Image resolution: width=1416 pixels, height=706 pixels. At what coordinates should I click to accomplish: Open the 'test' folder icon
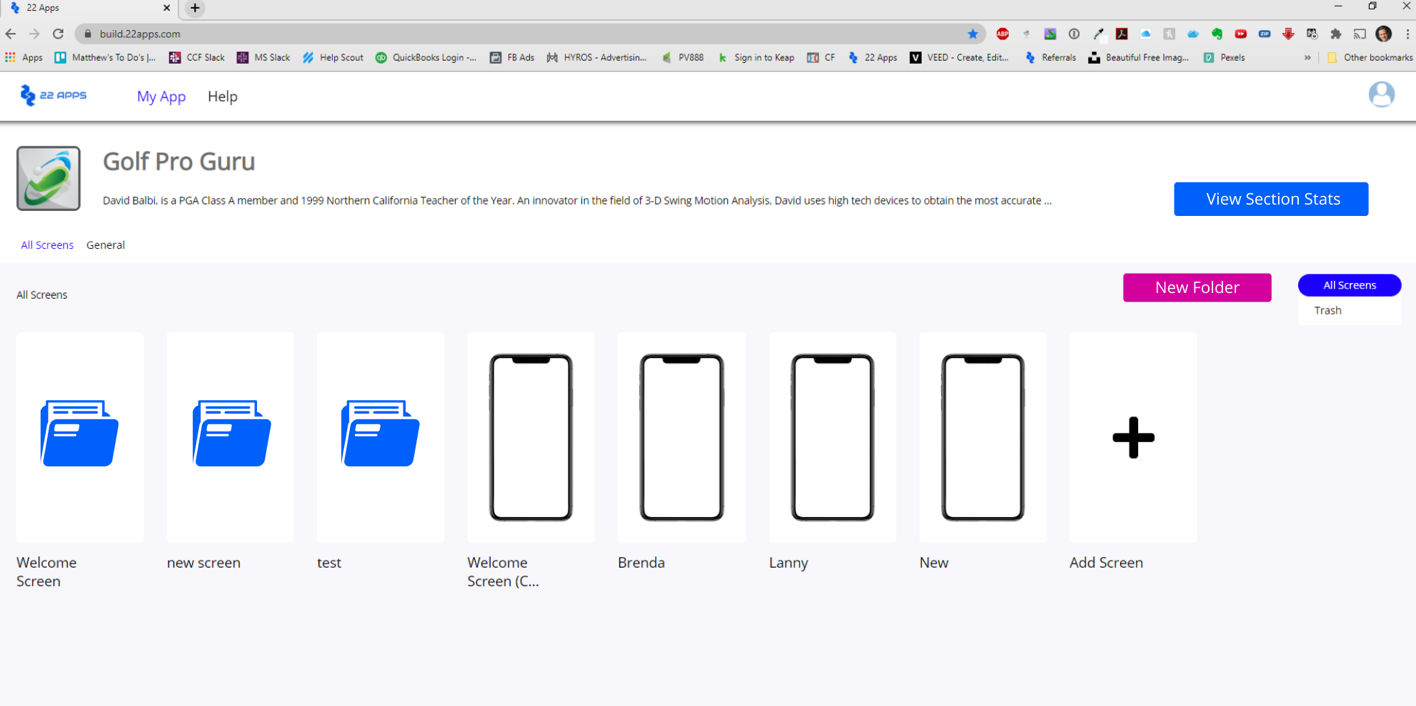click(380, 434)
